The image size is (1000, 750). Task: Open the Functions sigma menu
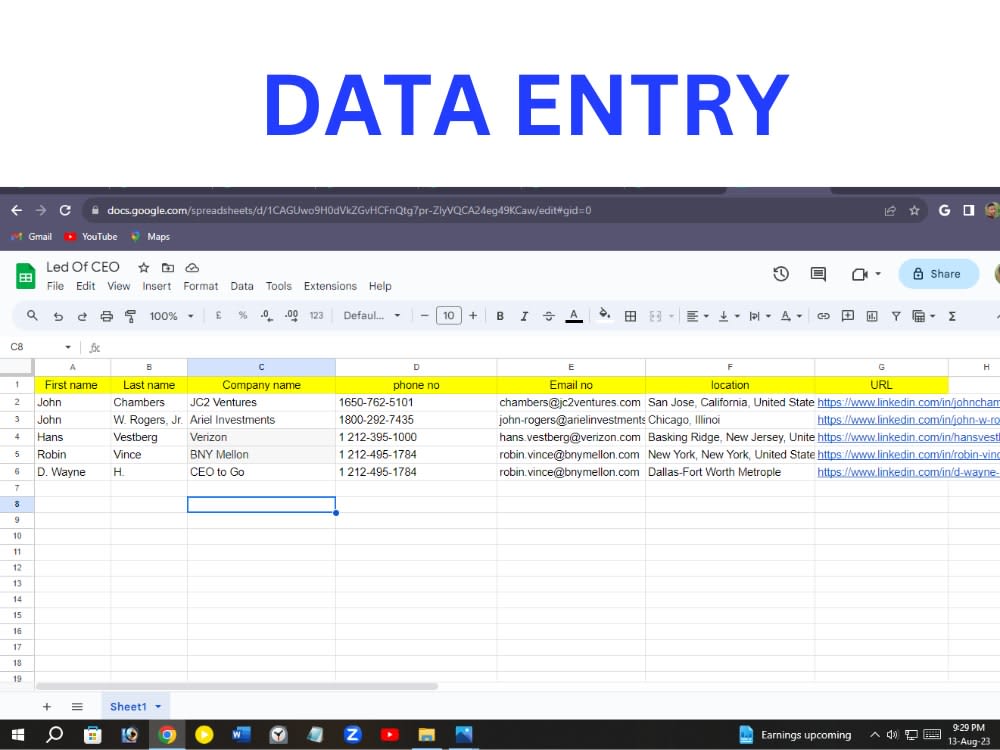point(952,316)
